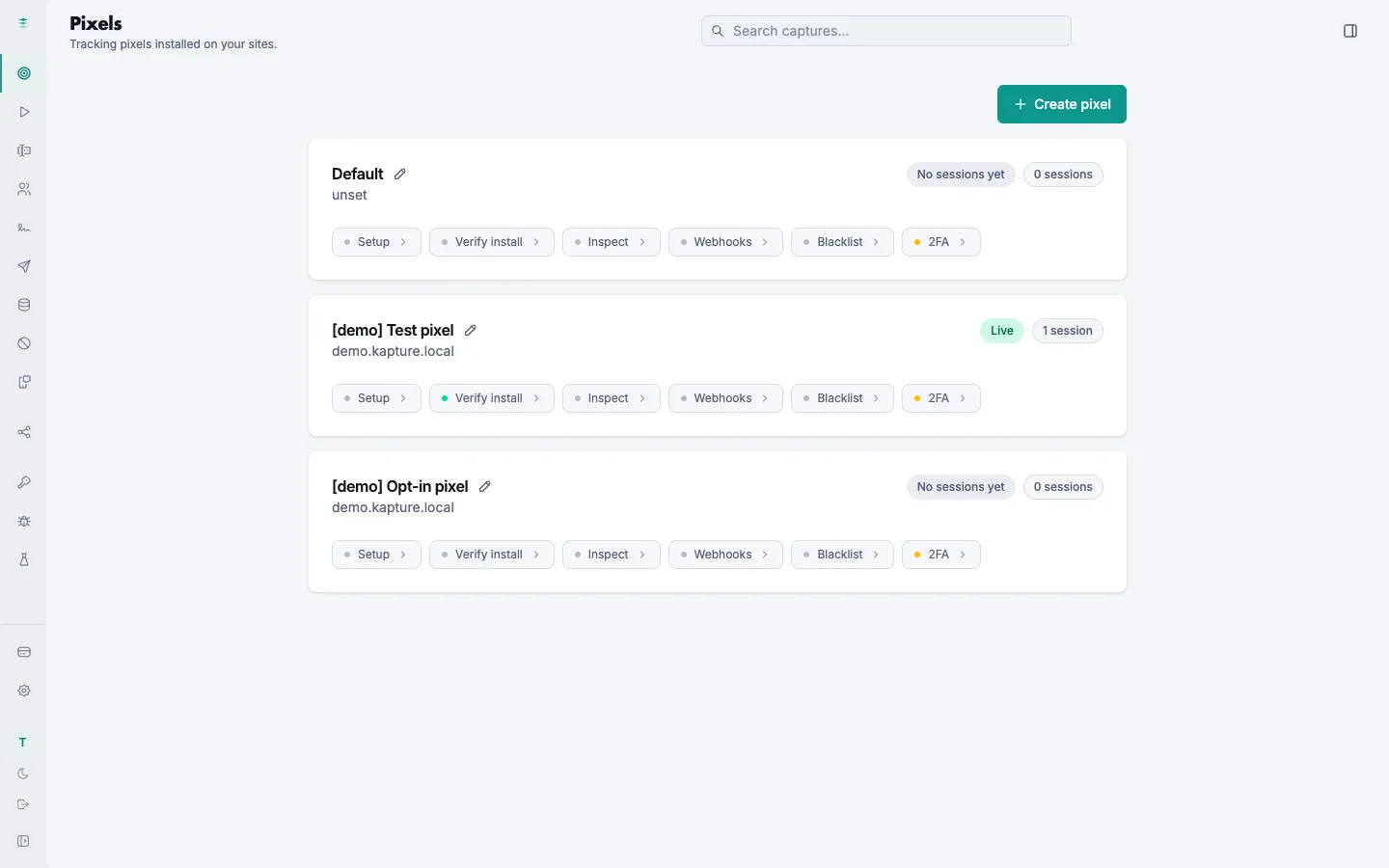
Task: Open the bug icon in sidebar
Action: point(24,521)
